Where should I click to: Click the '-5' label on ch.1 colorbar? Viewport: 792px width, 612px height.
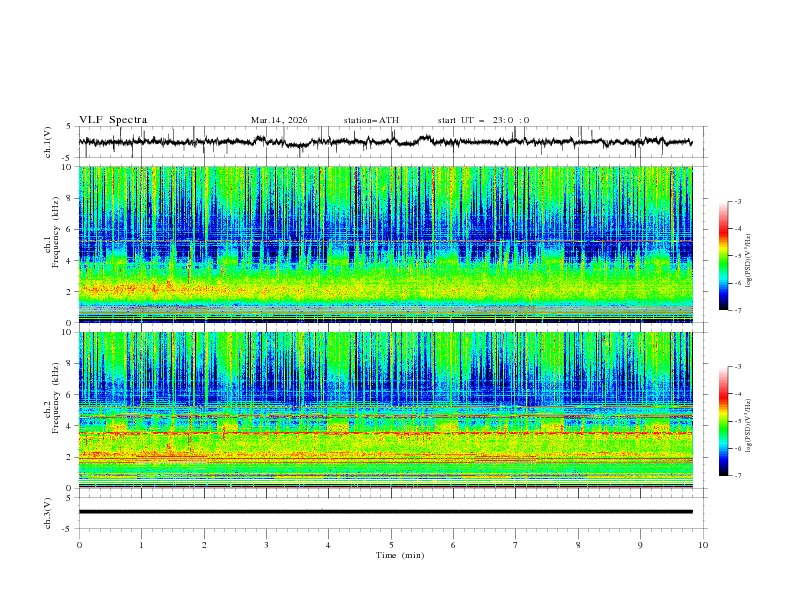[737, 256]
